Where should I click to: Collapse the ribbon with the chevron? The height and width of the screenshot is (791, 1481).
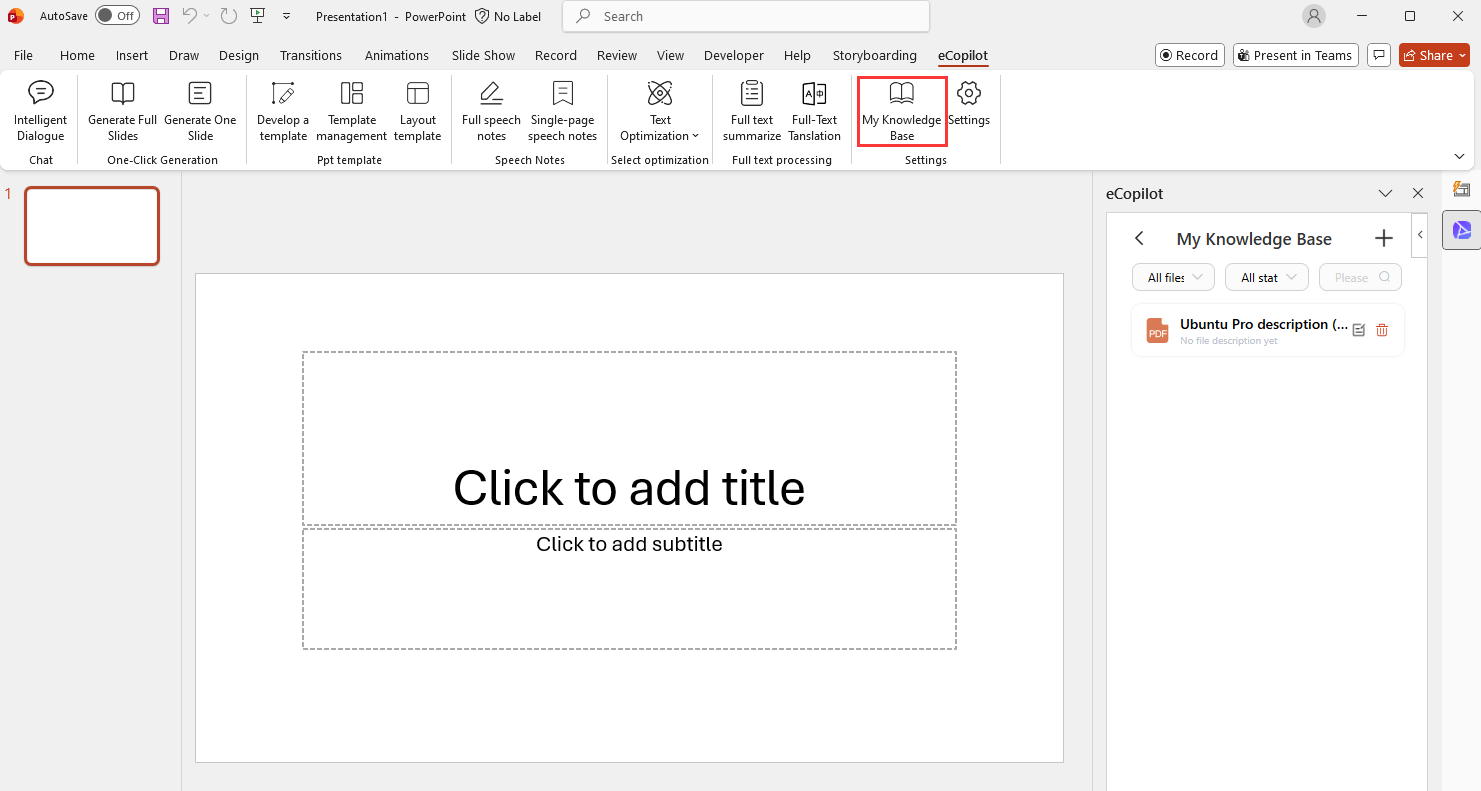[1459, 156]
